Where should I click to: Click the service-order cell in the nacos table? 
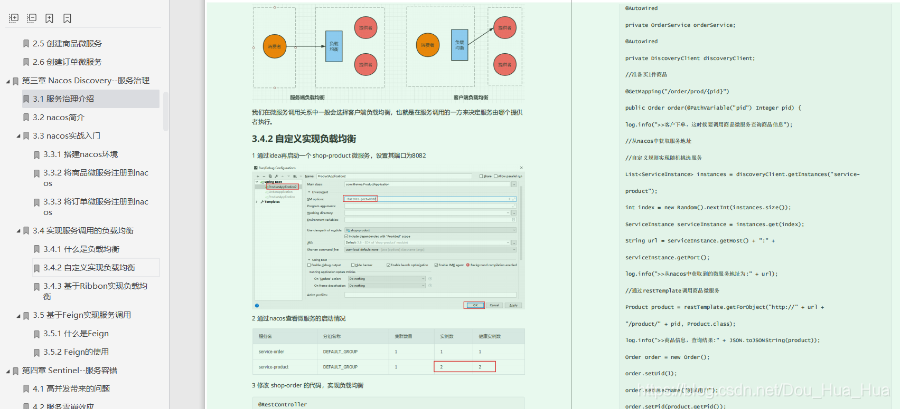click(272, 350)
